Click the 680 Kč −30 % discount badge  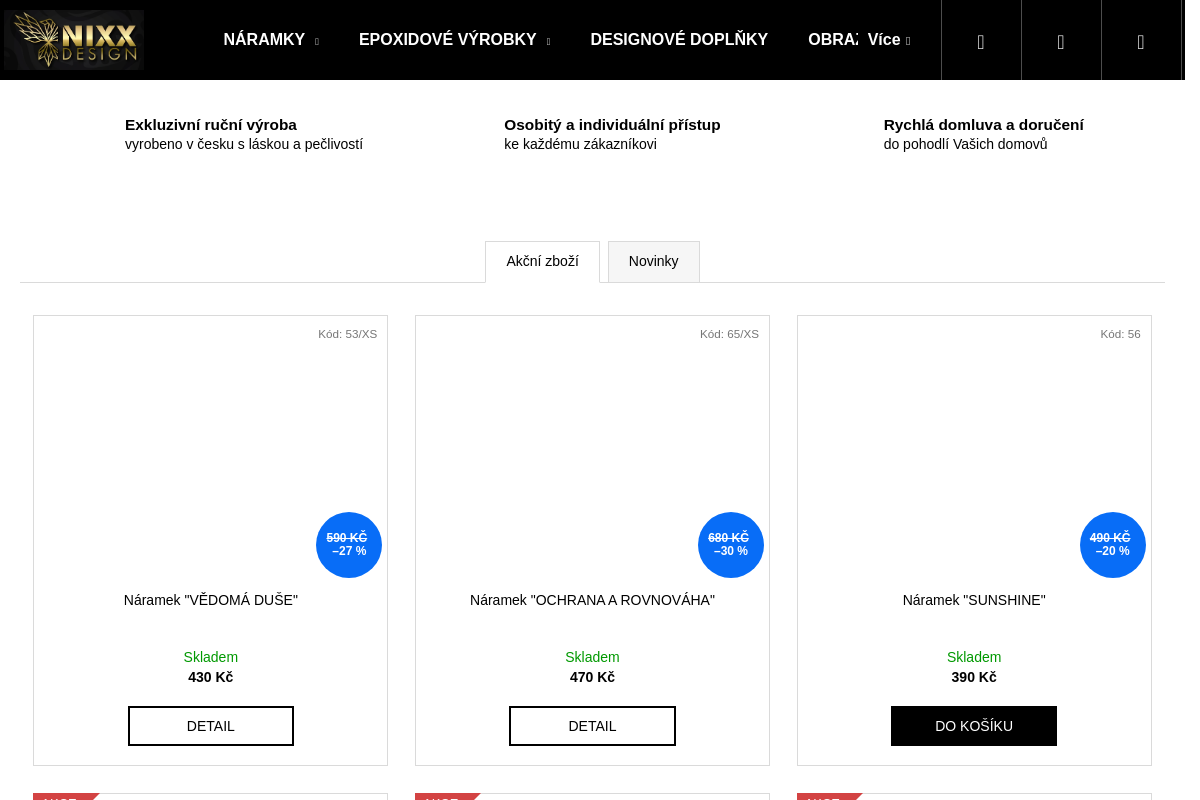coord(730,545)
